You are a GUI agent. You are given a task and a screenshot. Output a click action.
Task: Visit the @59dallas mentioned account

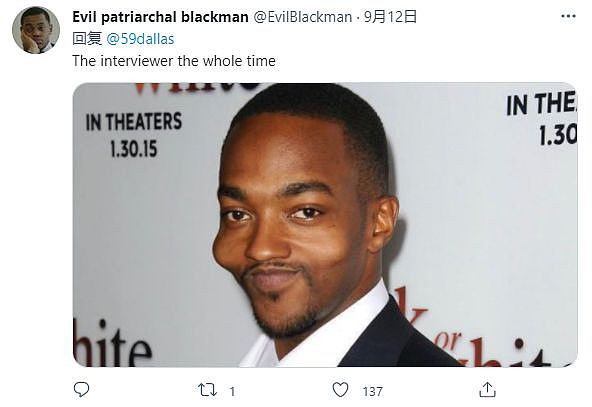[x=140, y=39]
